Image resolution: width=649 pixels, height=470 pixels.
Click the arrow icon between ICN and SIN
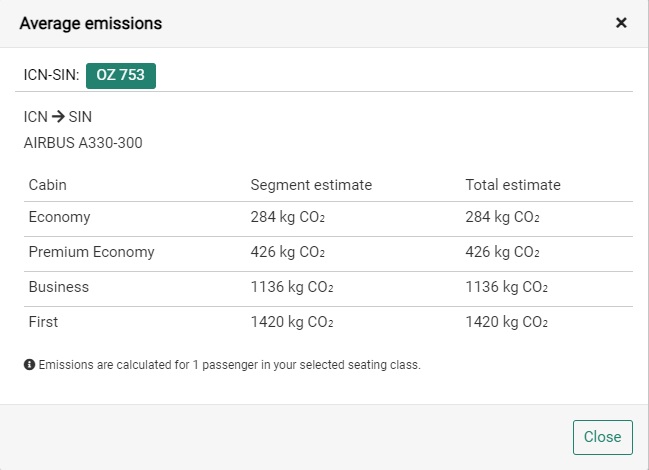coord(58,117)
